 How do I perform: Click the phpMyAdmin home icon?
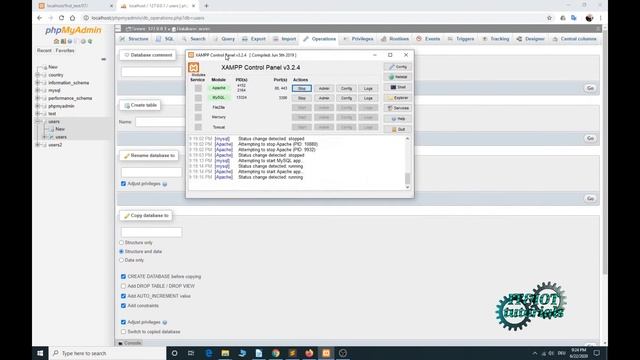pyautogui.click(x=56, y=41)
